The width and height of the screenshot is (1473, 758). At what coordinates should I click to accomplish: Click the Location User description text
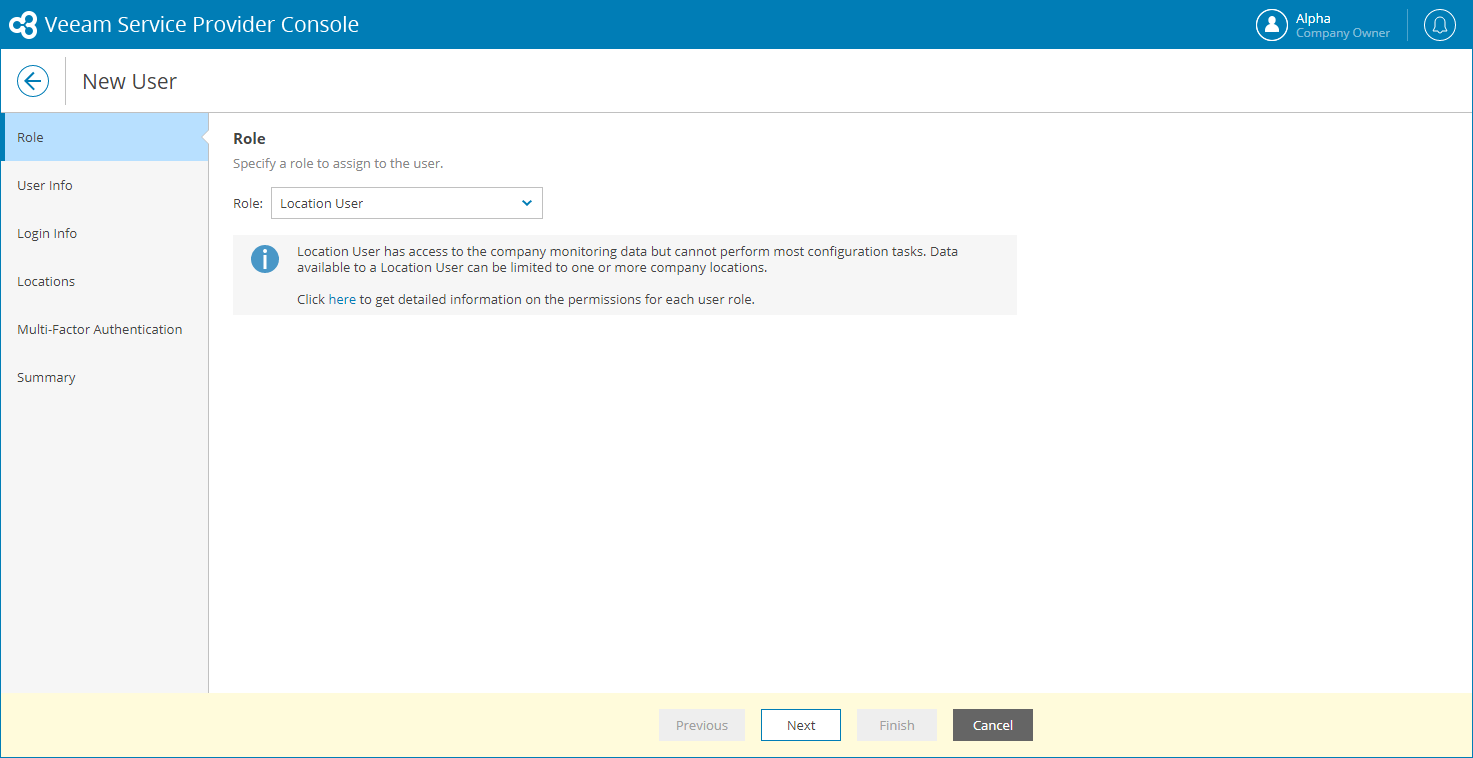627,259
